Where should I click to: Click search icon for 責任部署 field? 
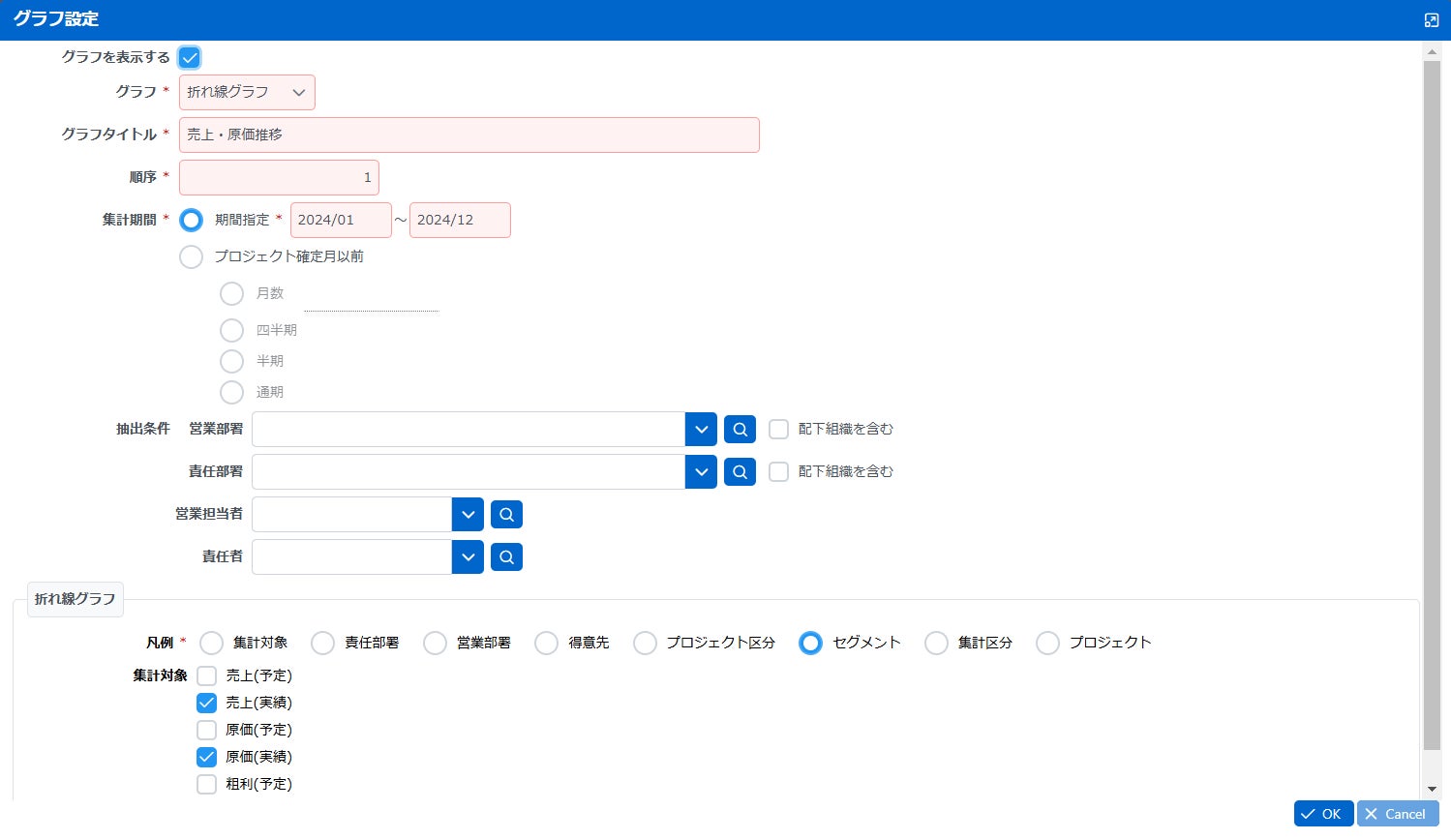click(740, 472)
